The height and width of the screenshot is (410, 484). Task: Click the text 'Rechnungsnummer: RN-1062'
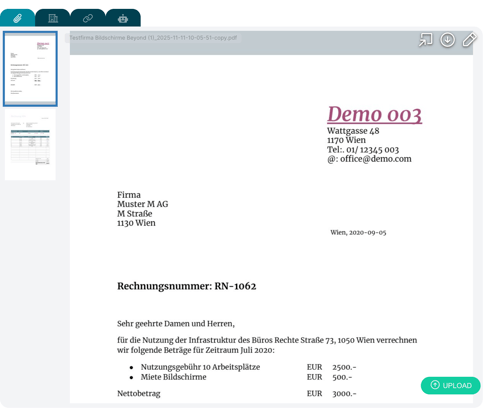point(187,286)
